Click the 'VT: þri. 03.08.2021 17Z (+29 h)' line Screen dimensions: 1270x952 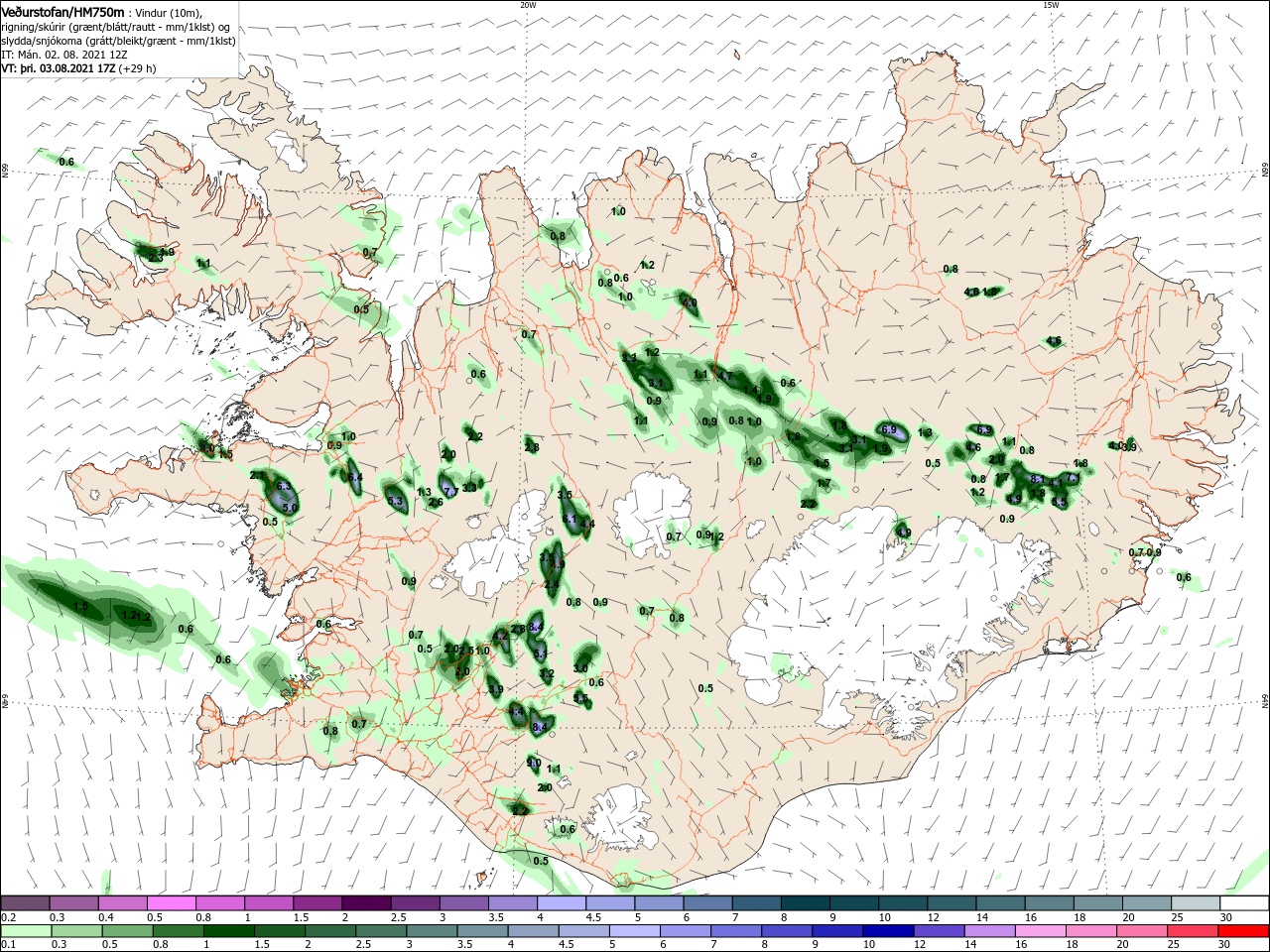pos(79,69)
